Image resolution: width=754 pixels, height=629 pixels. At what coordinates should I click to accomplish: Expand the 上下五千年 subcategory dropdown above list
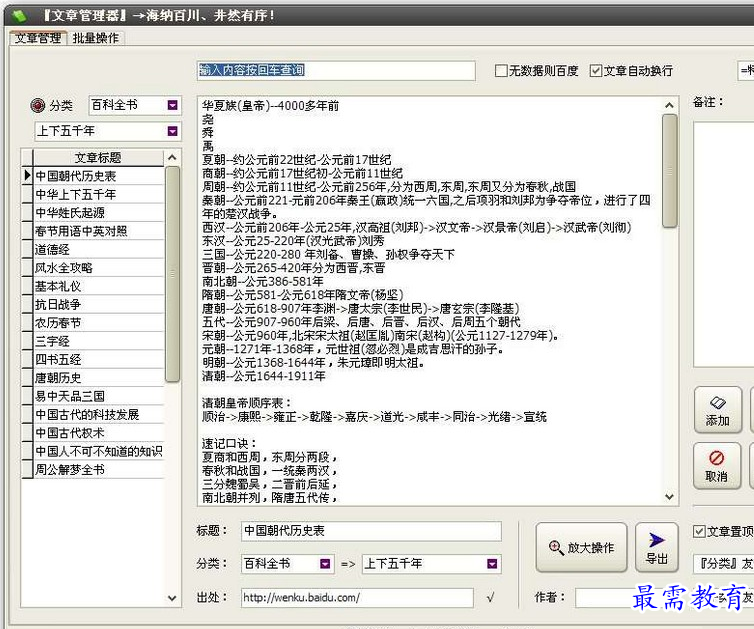point(172,131)
